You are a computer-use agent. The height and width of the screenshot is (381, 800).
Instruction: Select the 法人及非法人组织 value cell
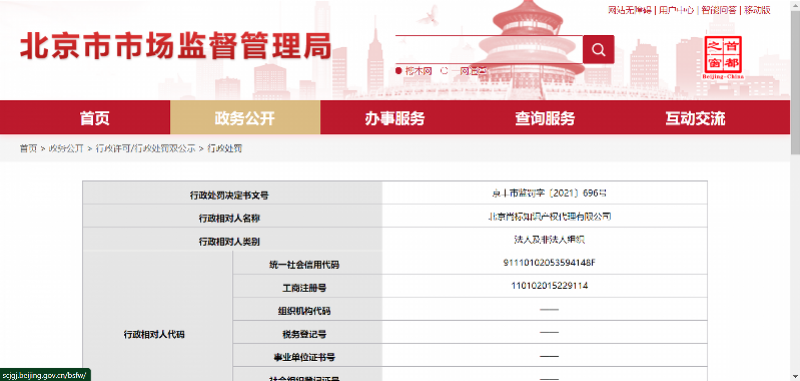(x=548, y=239)
